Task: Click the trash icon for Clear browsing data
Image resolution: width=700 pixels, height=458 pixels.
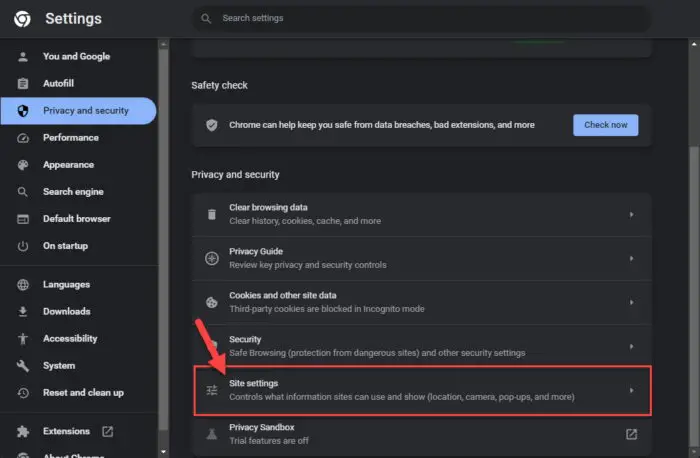Action: point(211,214)
